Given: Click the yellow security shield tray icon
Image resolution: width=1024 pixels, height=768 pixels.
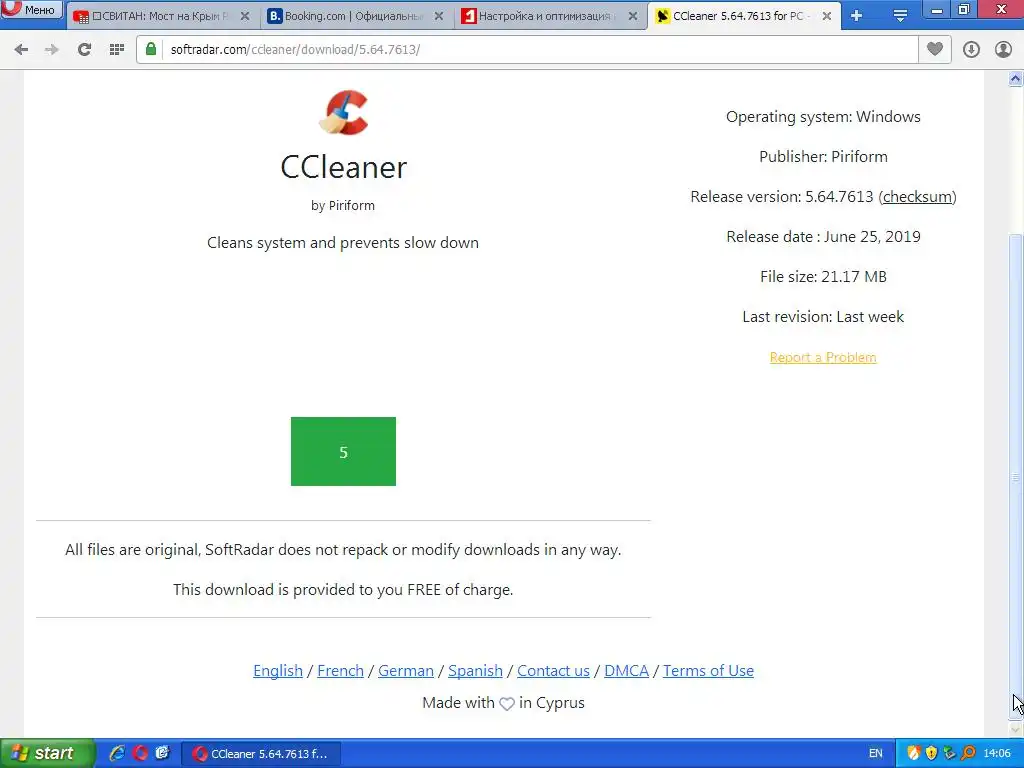Looking at the screenshot, I should pyautogui.click(x=932, y=754).
